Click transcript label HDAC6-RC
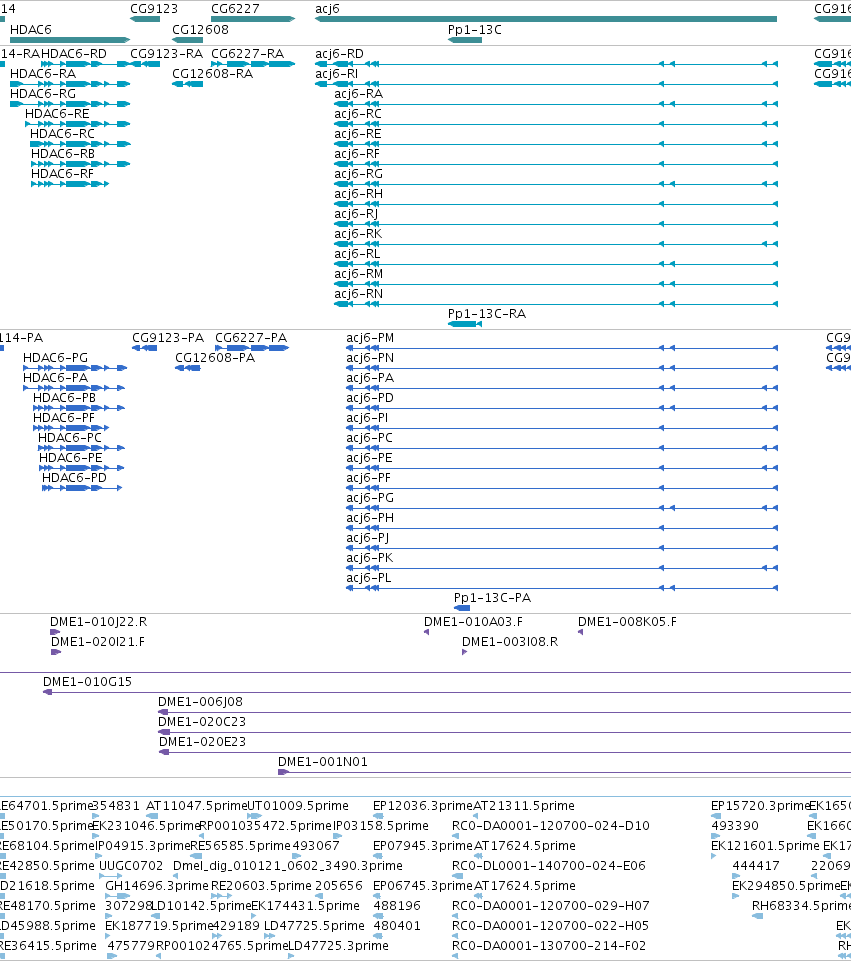 pyautogui.click(x=62, y=134)
